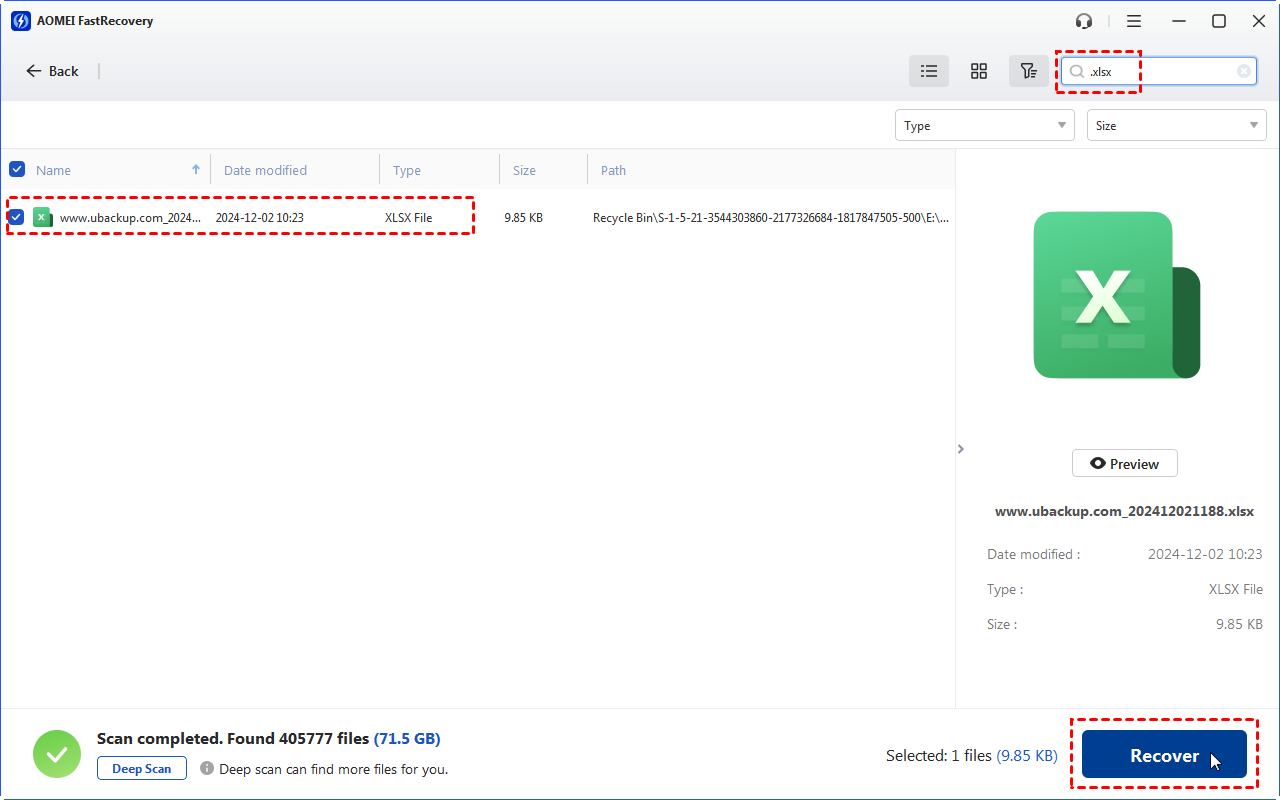The width and height of the screenshot is (1280, 800).
Task: Click the 9.85 KB size cell
Action: tap(523, 217)
